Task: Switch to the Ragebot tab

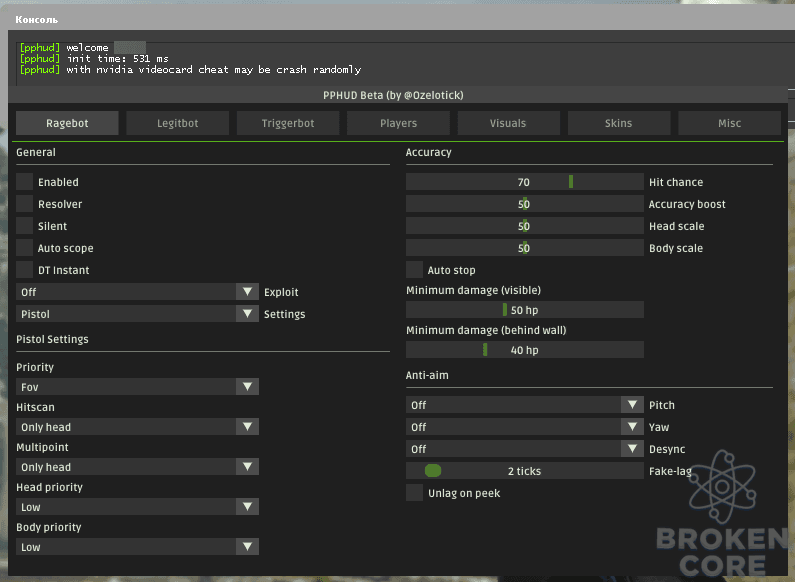Action: click(67, 123)
